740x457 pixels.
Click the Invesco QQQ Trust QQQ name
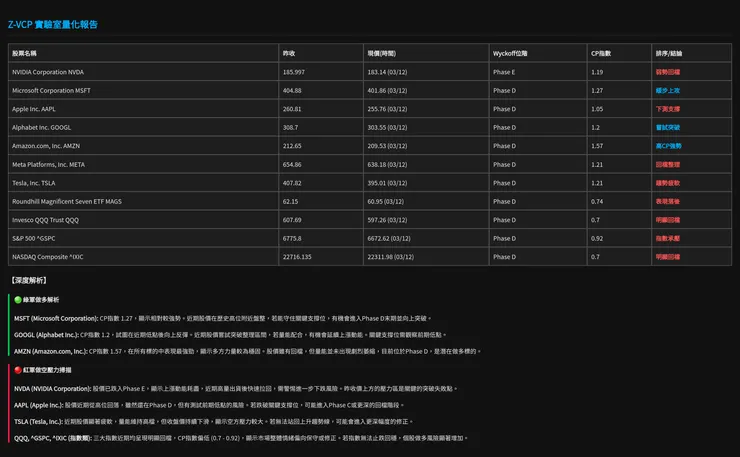pos(46,220)
